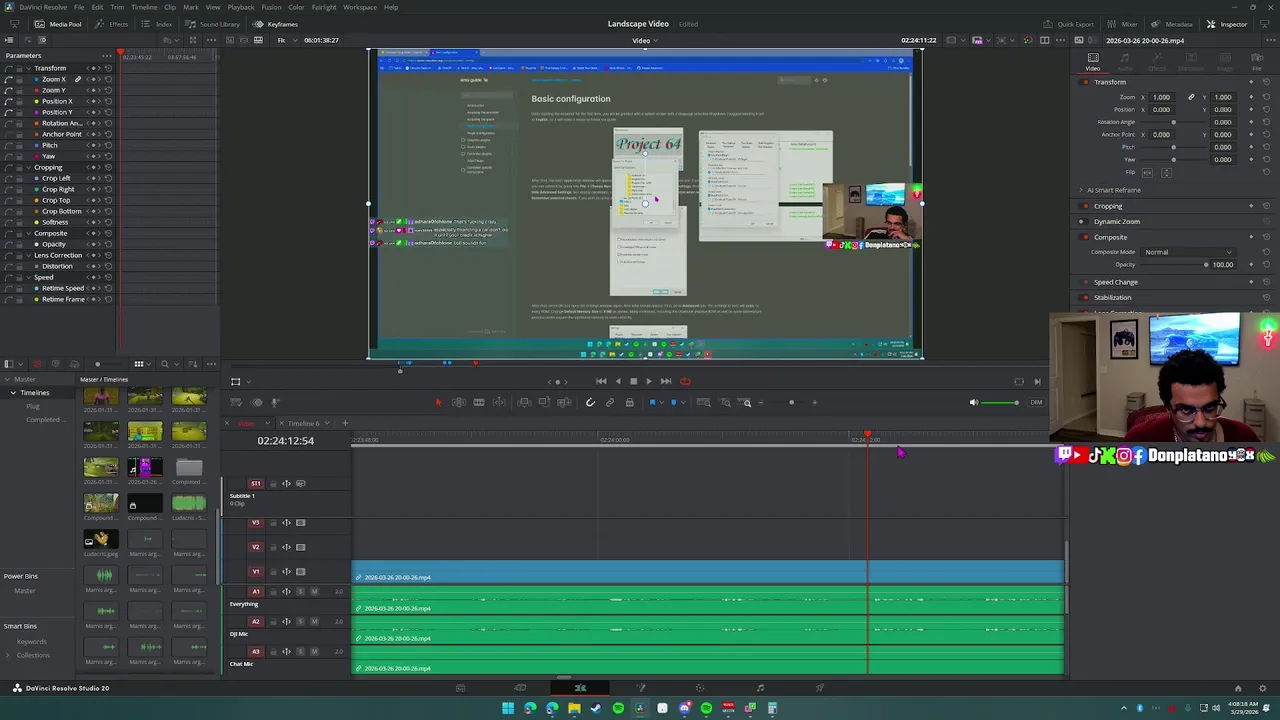Open Project Settings gear icon

1263,688
